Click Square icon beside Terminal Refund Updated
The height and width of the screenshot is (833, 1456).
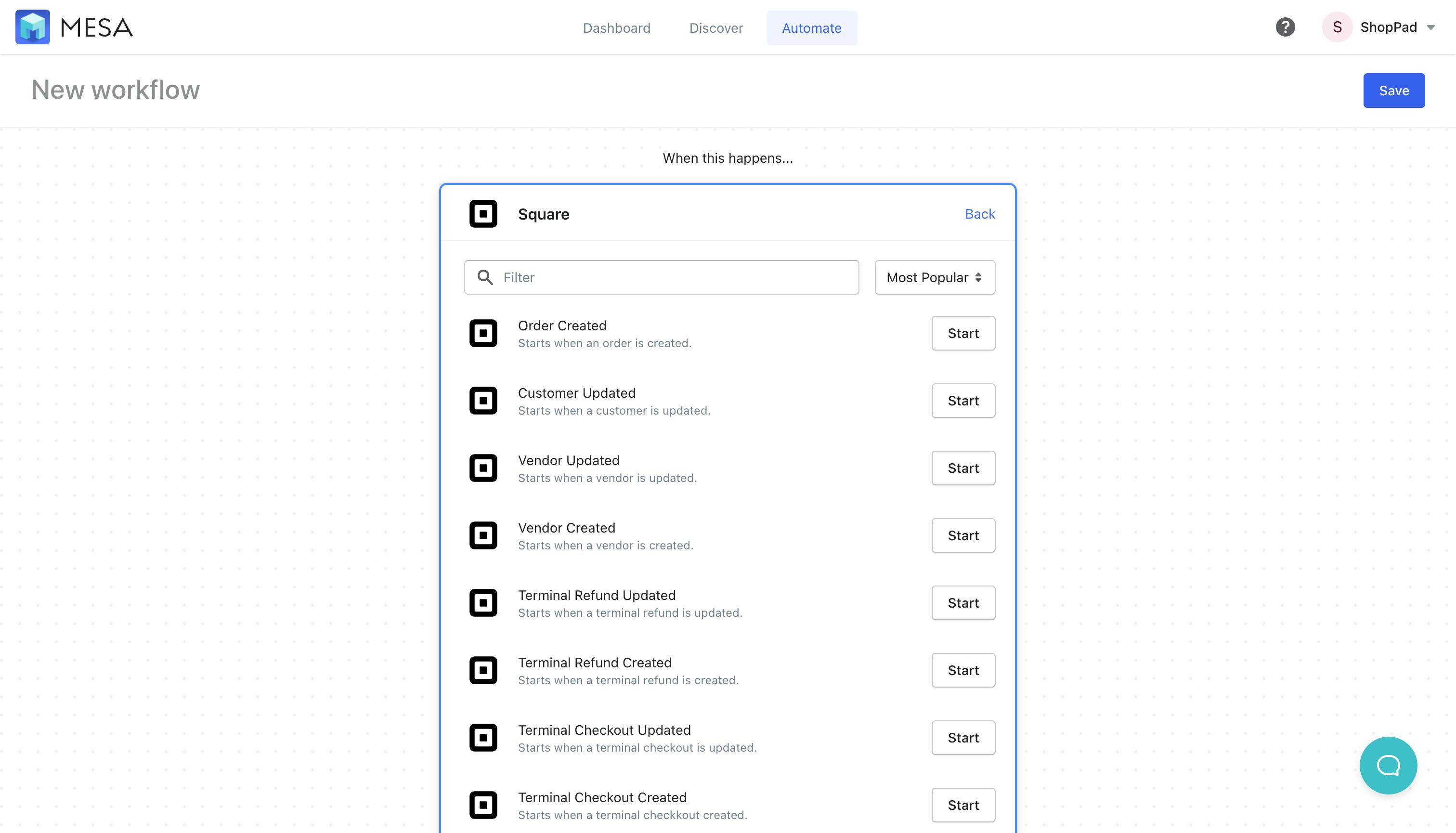(x=483, y=603)
